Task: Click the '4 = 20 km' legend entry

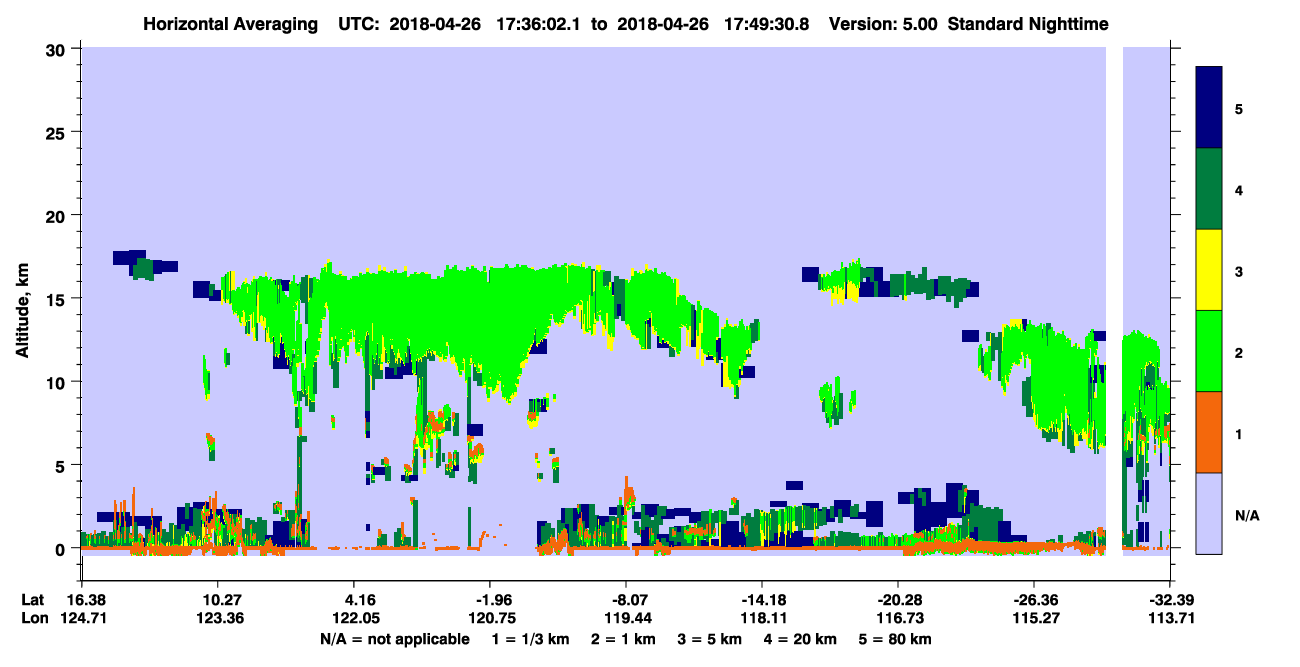Action: click(x=801, y=639)
